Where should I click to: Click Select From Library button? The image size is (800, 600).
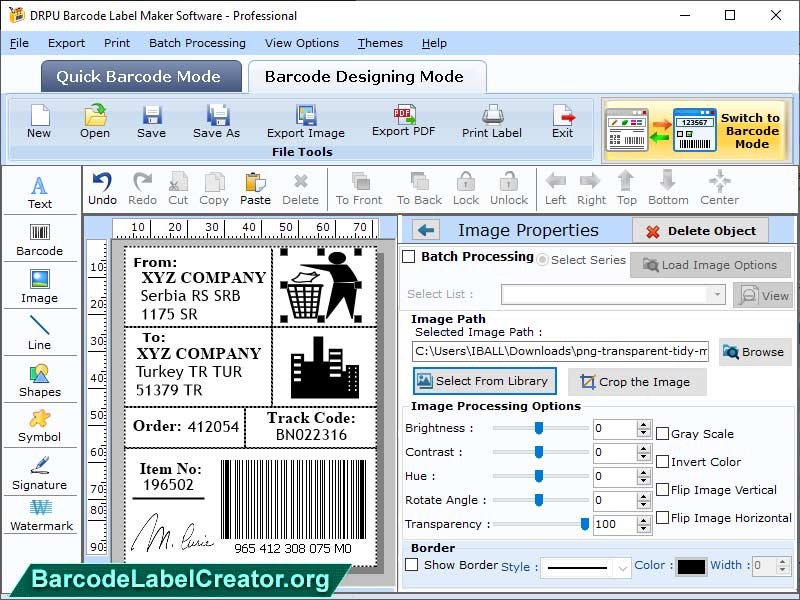coord(484,381)
